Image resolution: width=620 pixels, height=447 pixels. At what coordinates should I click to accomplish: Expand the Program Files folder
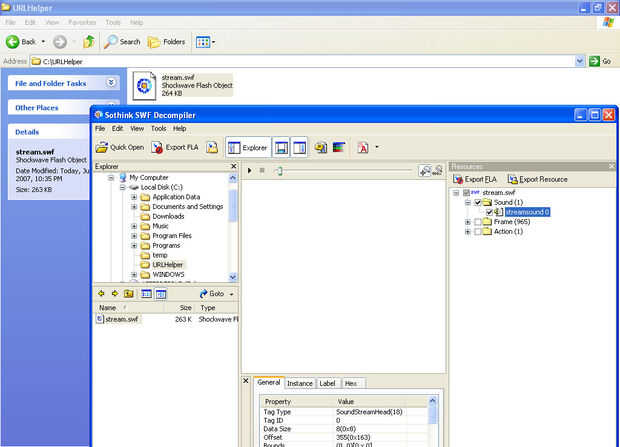tap(134, 236)
